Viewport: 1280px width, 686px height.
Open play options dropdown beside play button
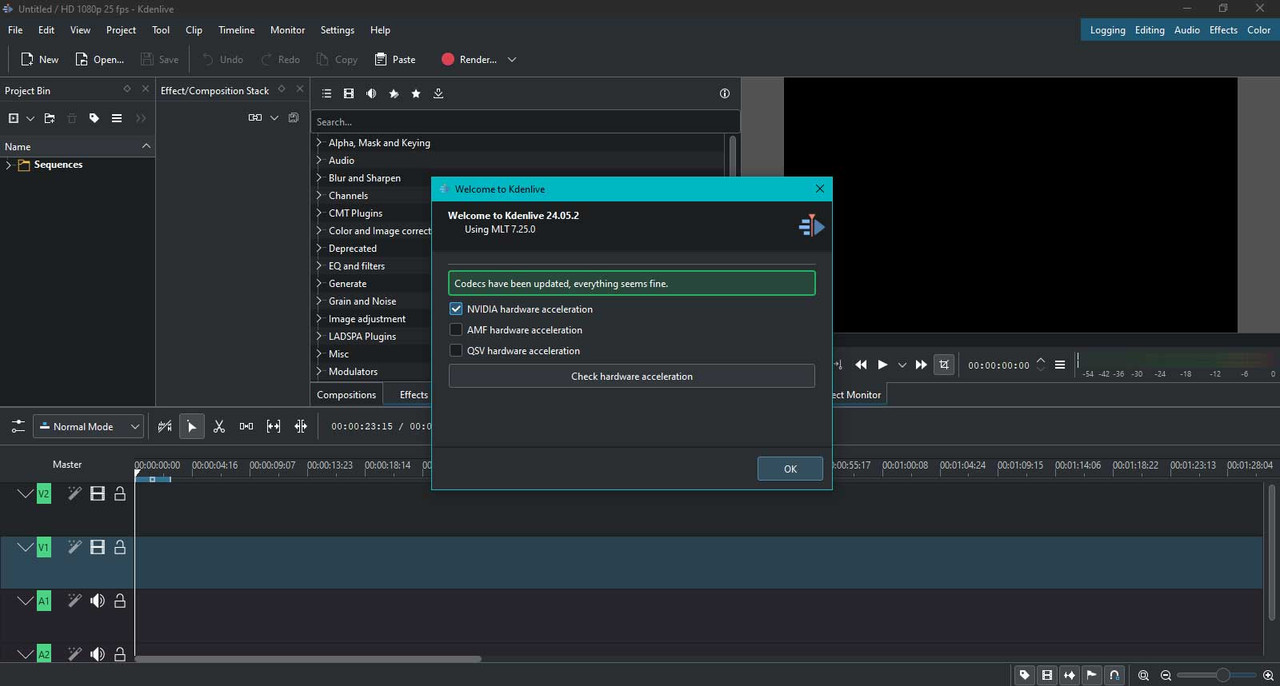(902, 365)
